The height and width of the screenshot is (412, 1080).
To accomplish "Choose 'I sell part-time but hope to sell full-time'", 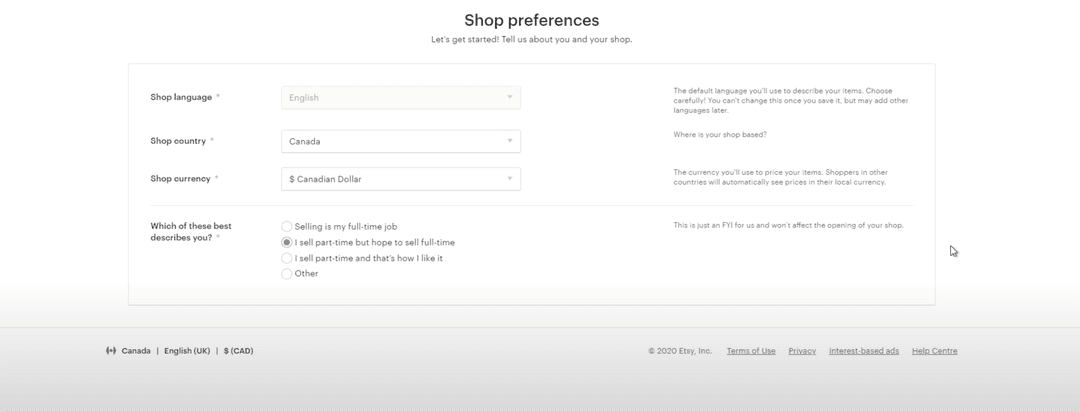I will coord(287,242).
